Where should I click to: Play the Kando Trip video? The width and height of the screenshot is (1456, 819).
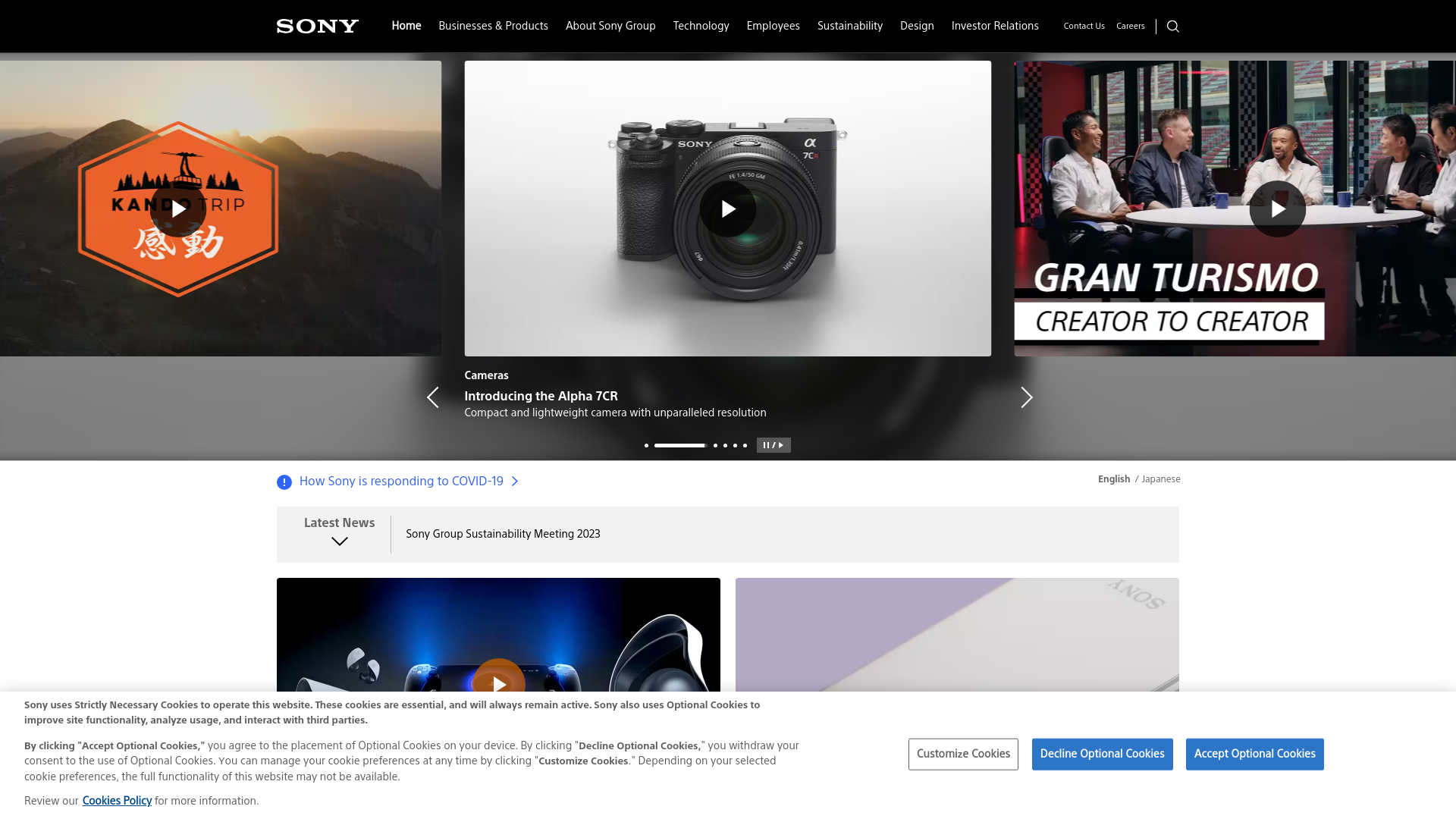tap(178, 209)
